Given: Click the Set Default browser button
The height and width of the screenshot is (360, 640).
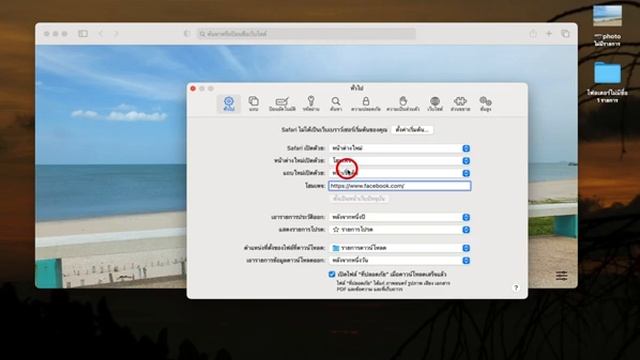Looking at the screenshot, I should coord(412,130).
